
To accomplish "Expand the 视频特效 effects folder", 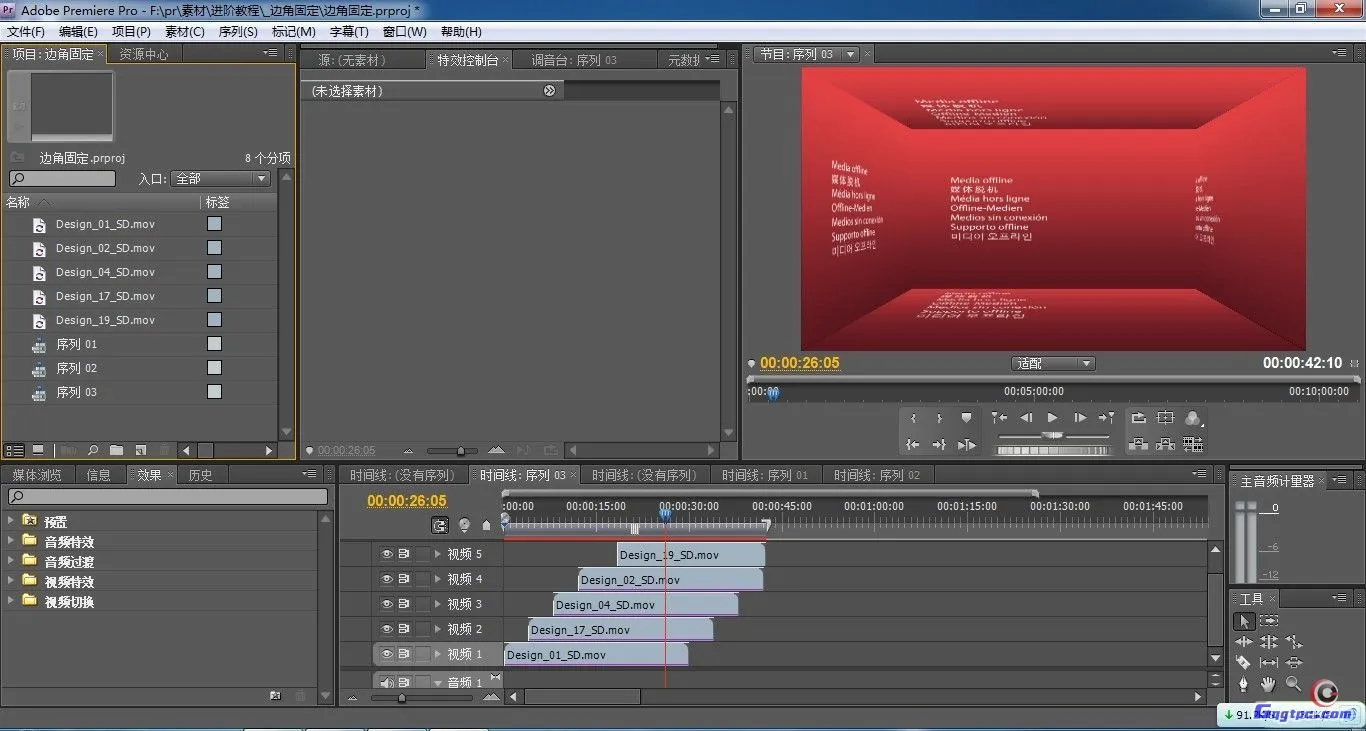I will point(12,581).
